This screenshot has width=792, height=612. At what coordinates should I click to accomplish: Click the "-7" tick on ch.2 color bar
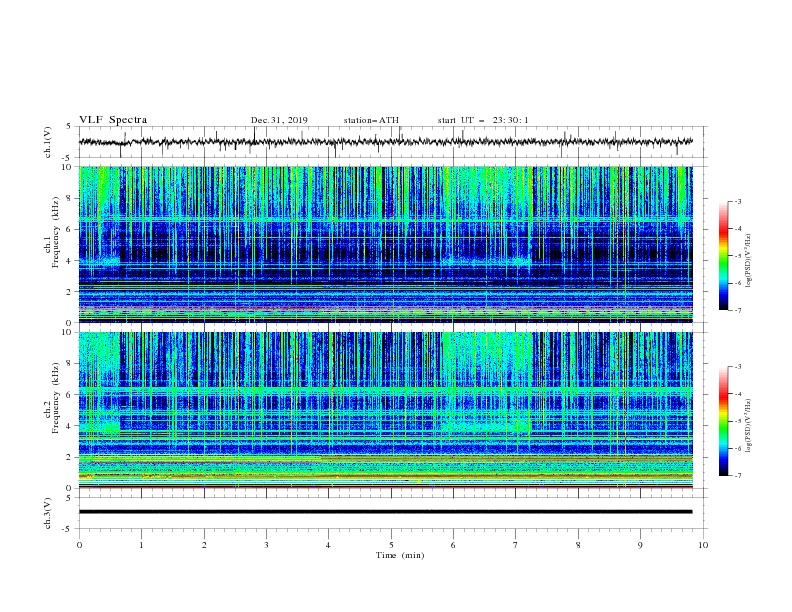(x=737, y=475)
